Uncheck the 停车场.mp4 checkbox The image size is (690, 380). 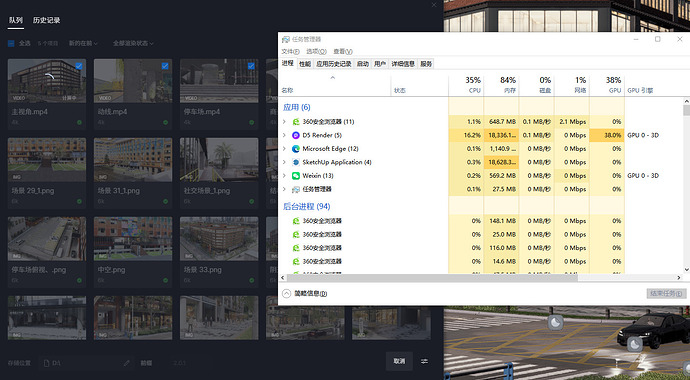point(251,66)
